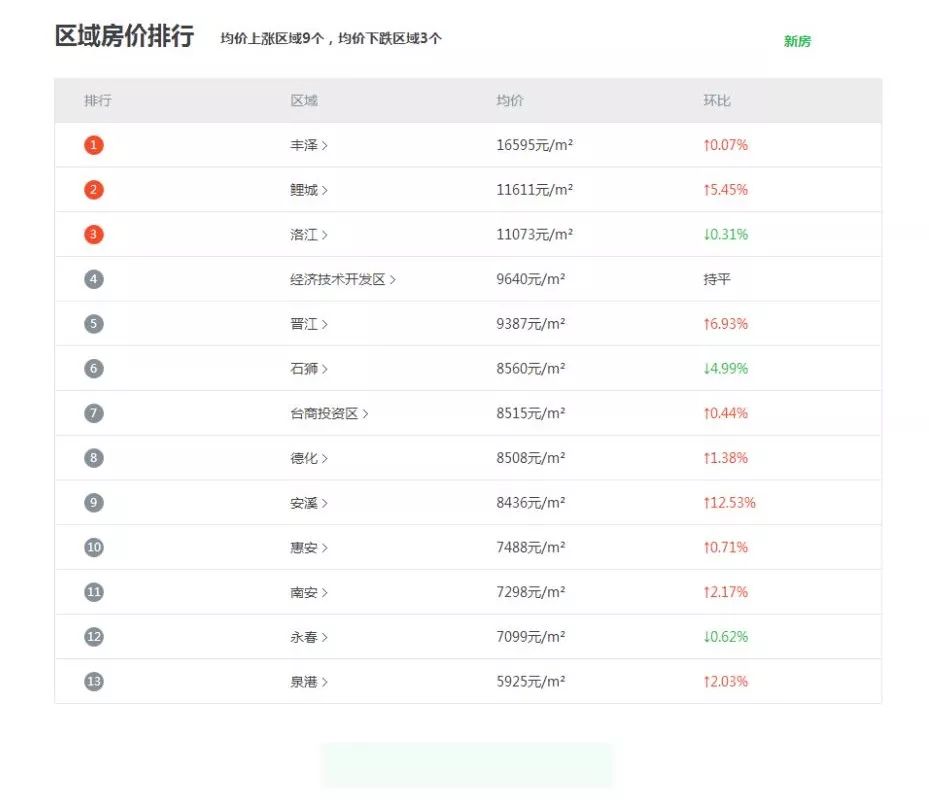Switch to the 新房 tab
This screenshot has height=807, width=929.
pos(797,41)
